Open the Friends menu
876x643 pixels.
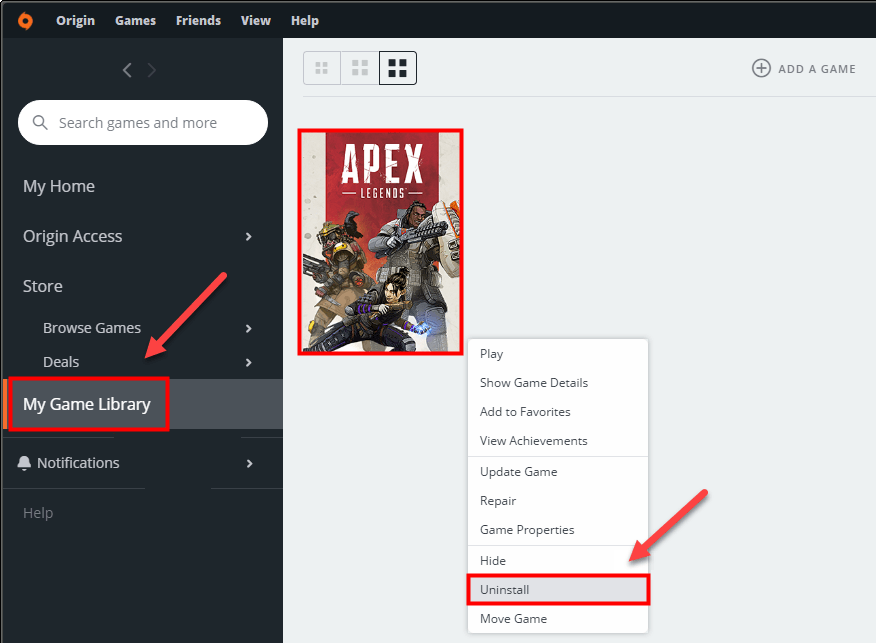[x=198, y=21]
